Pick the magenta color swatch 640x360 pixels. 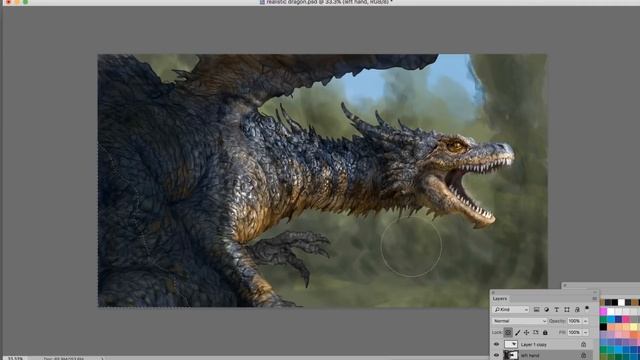pos(603,311)
